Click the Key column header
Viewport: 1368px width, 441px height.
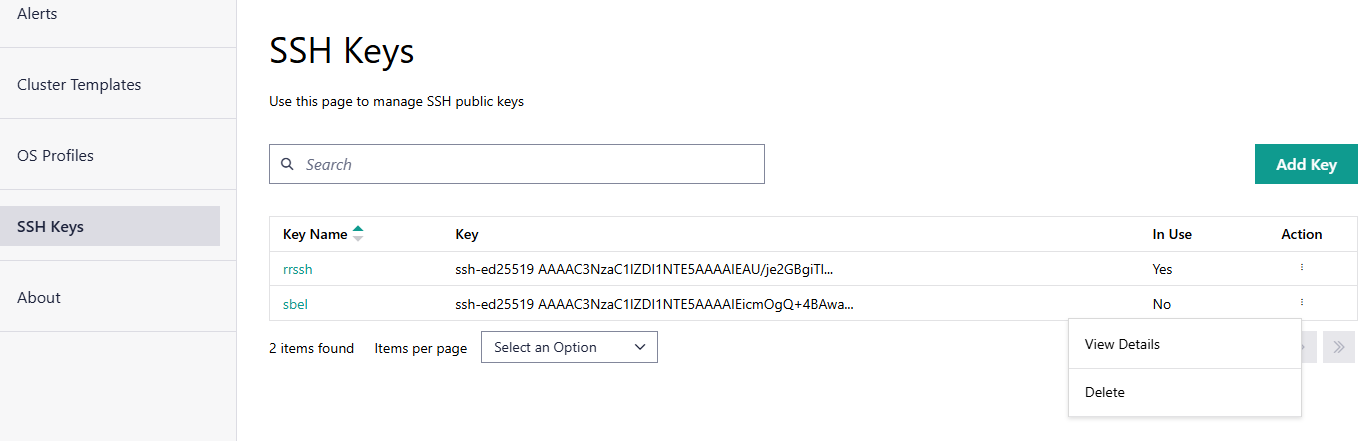click(467, 234)
